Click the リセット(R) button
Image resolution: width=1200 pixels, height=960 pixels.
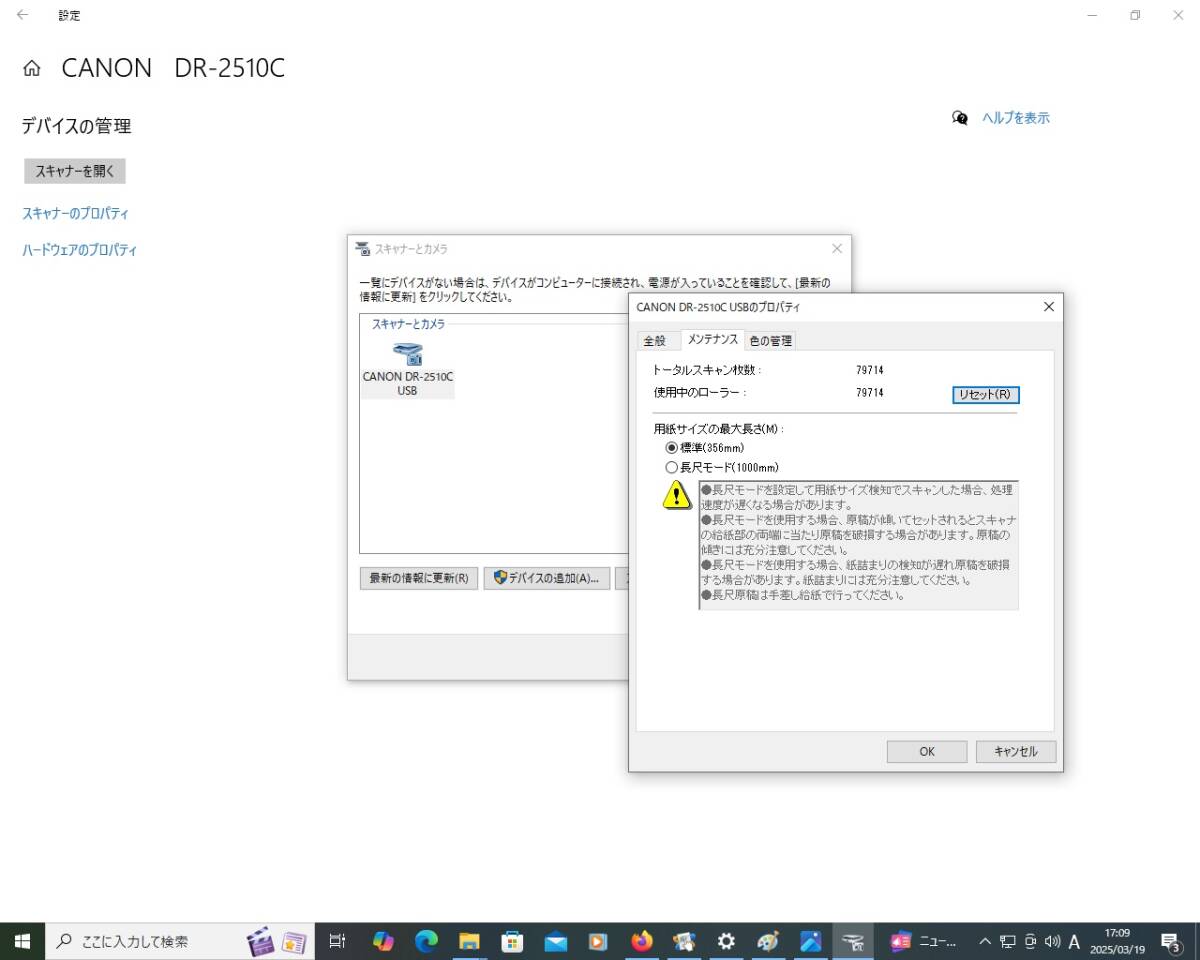pos(985,394)
